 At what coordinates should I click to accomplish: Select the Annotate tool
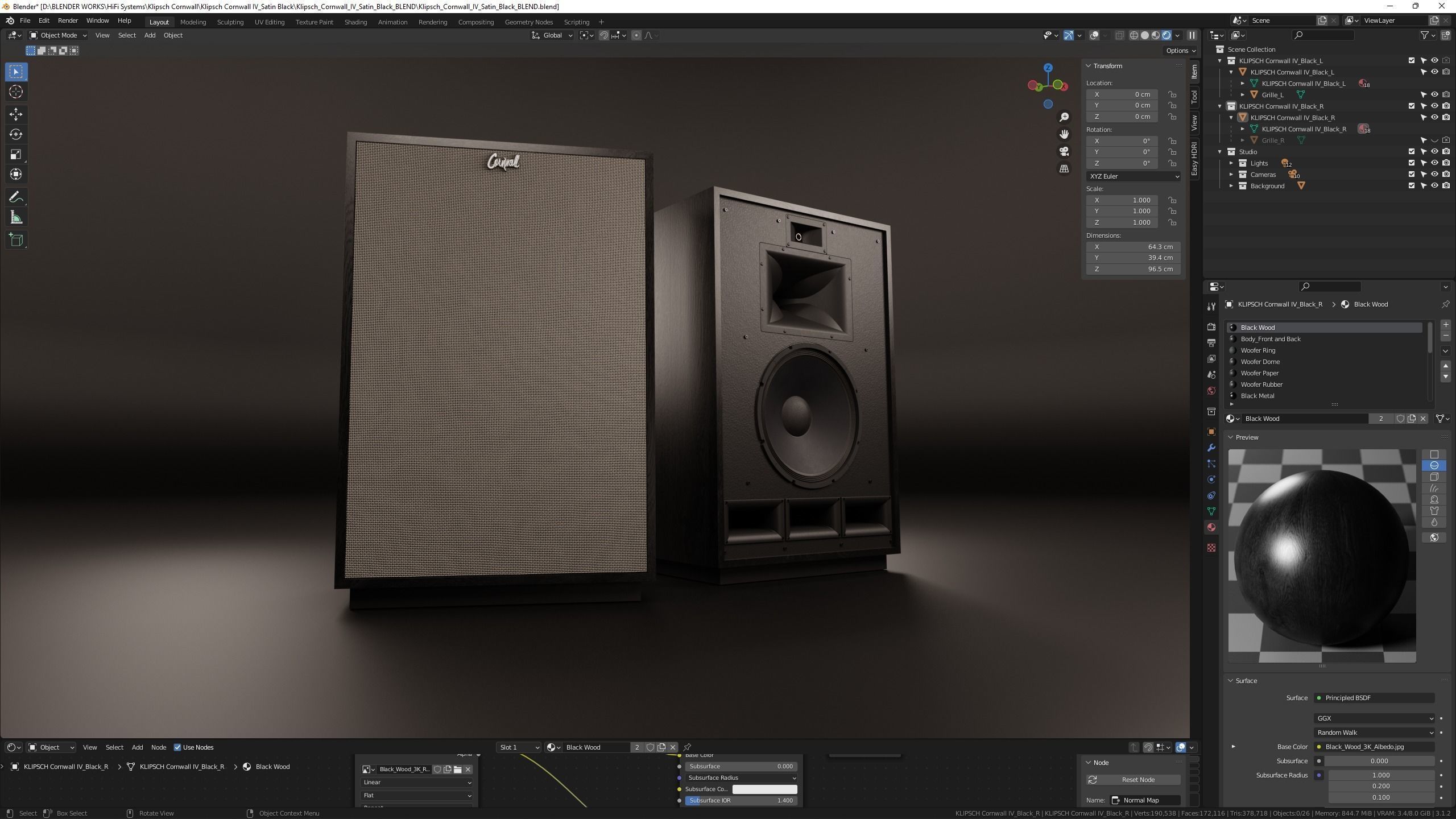pyautogui.click(x=16, y=197)
